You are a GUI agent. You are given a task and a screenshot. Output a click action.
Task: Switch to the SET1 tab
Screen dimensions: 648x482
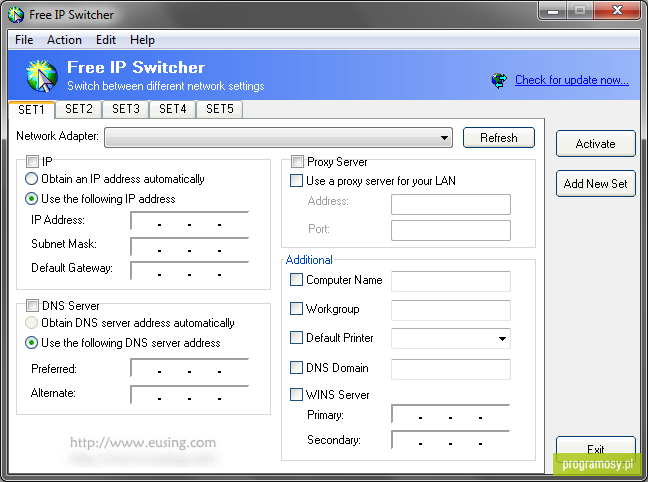point(31,110)
